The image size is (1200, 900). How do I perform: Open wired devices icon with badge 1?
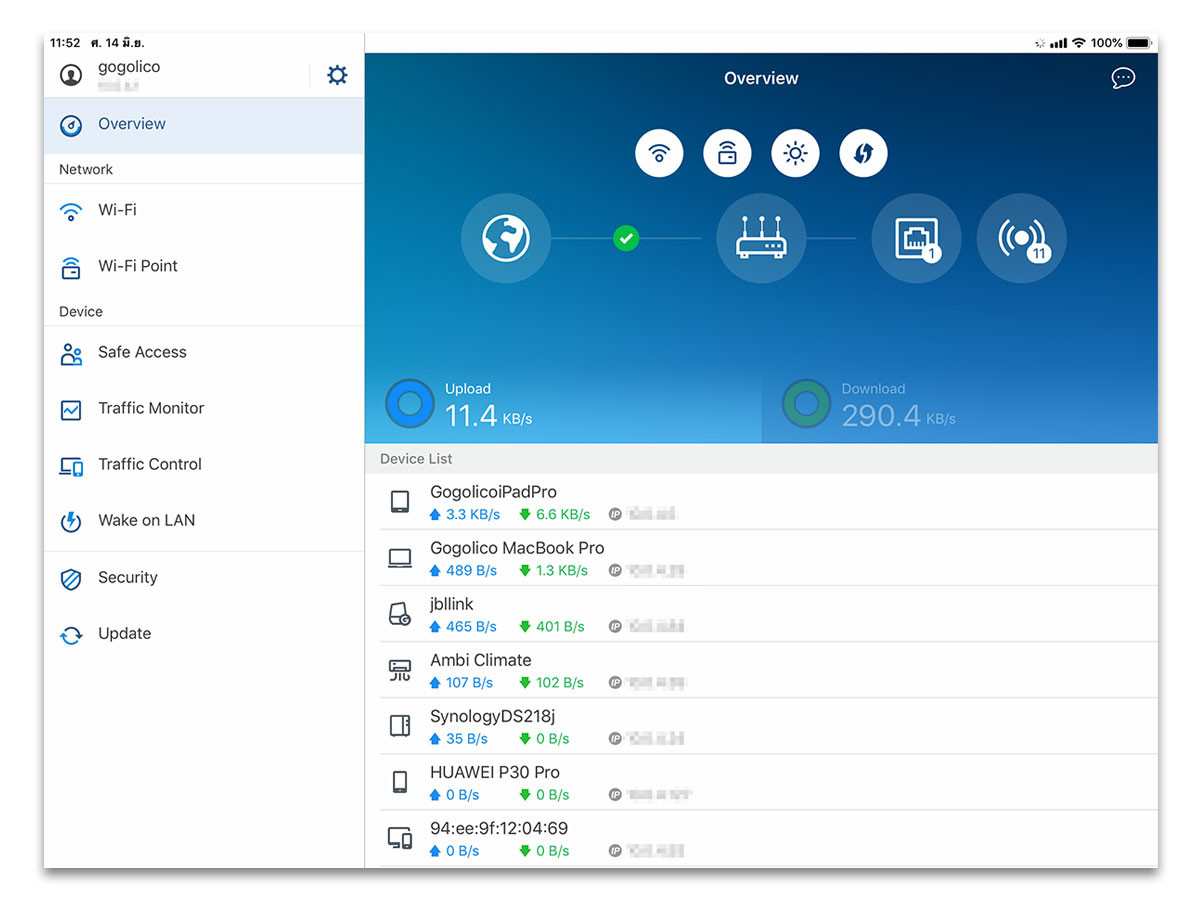pos(916,239)
